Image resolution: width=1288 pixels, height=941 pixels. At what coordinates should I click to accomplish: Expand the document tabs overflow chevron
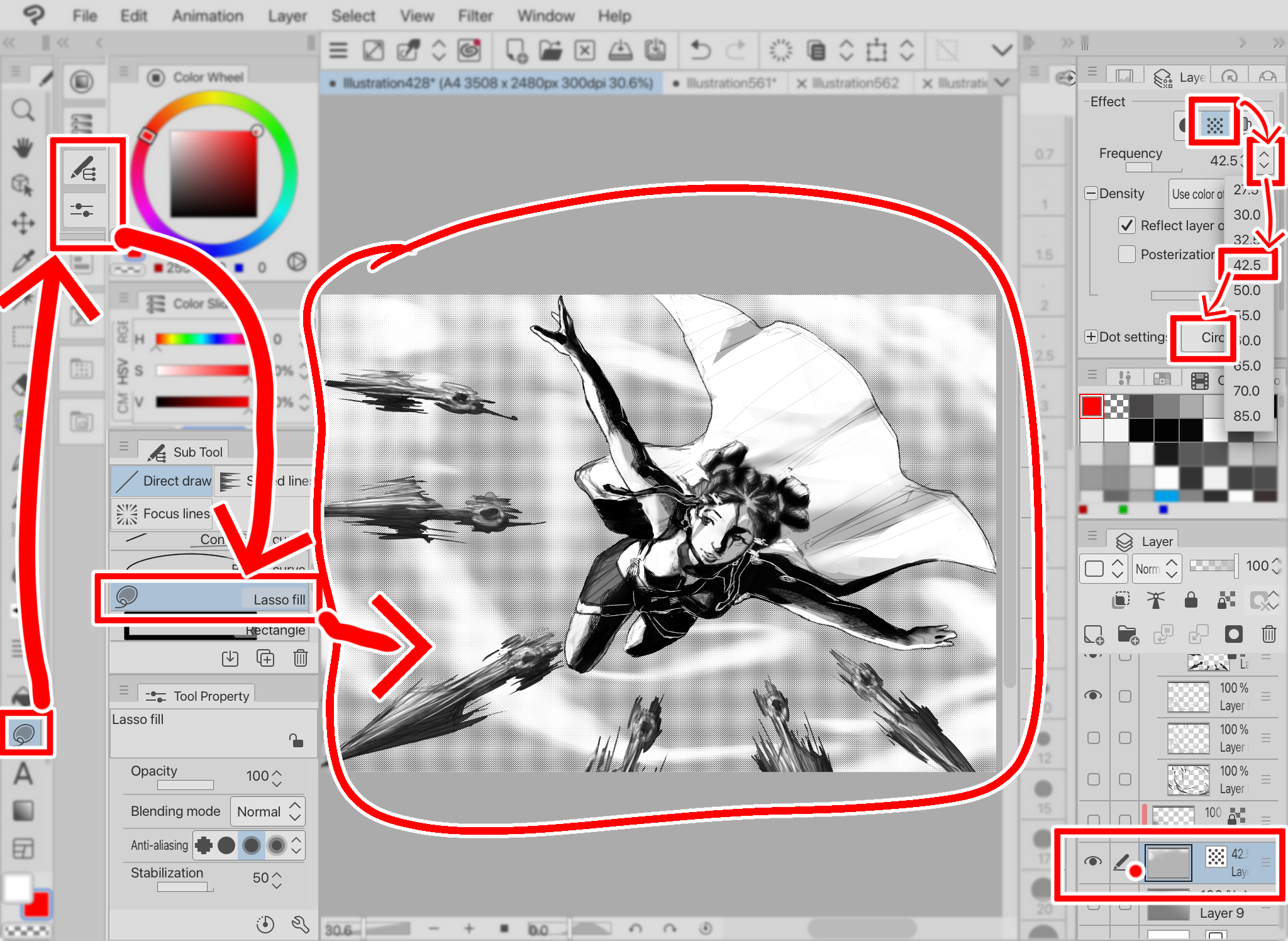tap(1002, 82)
